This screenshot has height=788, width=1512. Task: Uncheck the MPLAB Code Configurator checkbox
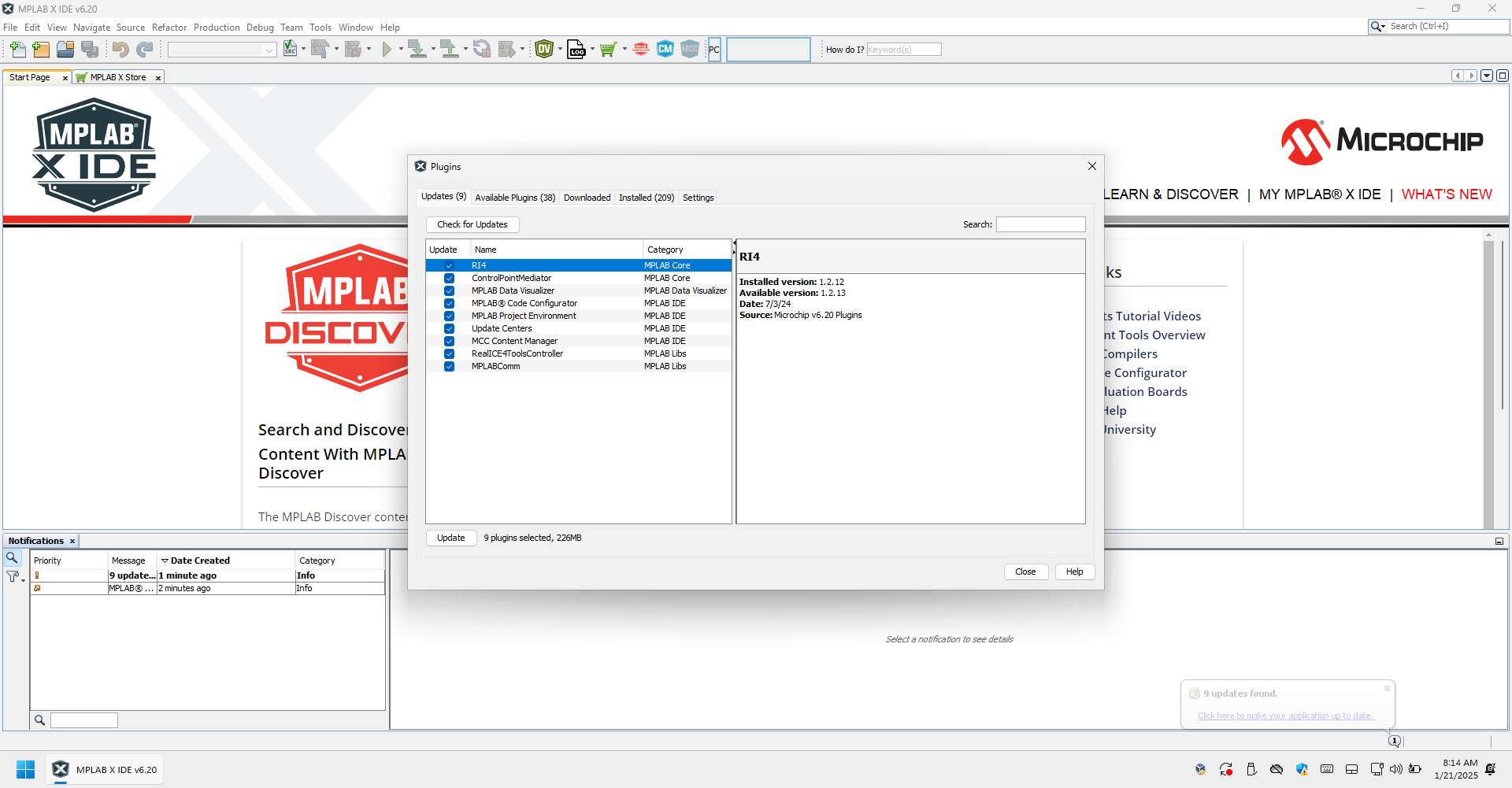(449, 303)
